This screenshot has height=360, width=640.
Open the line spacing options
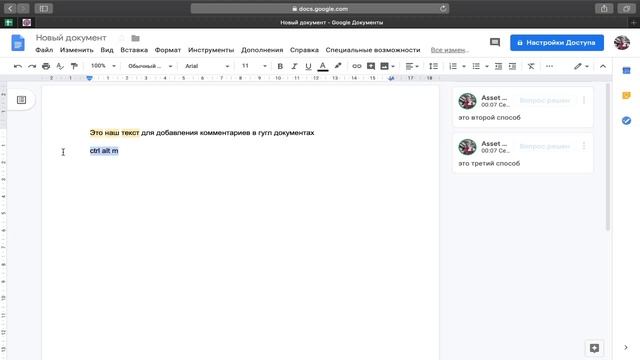click(x=433, y=66)
